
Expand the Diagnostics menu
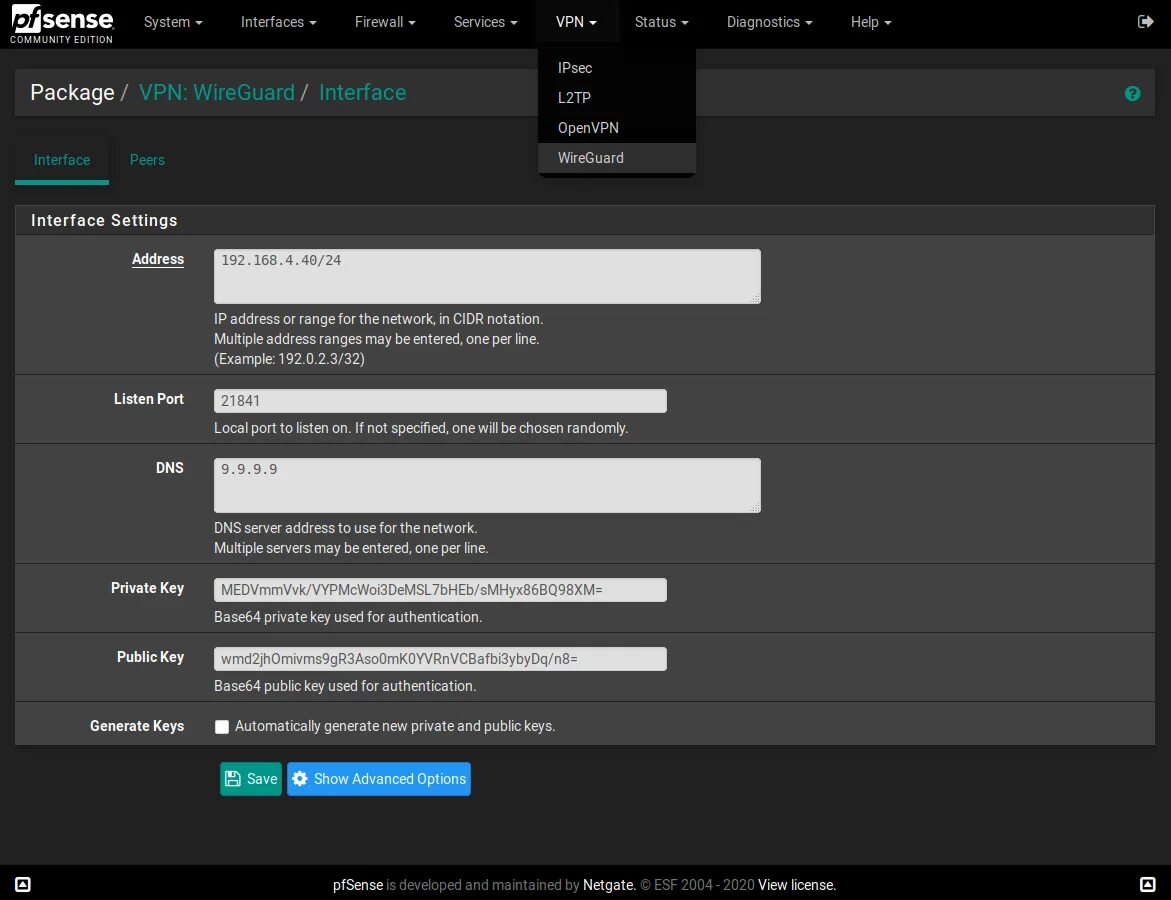point(769,22)
